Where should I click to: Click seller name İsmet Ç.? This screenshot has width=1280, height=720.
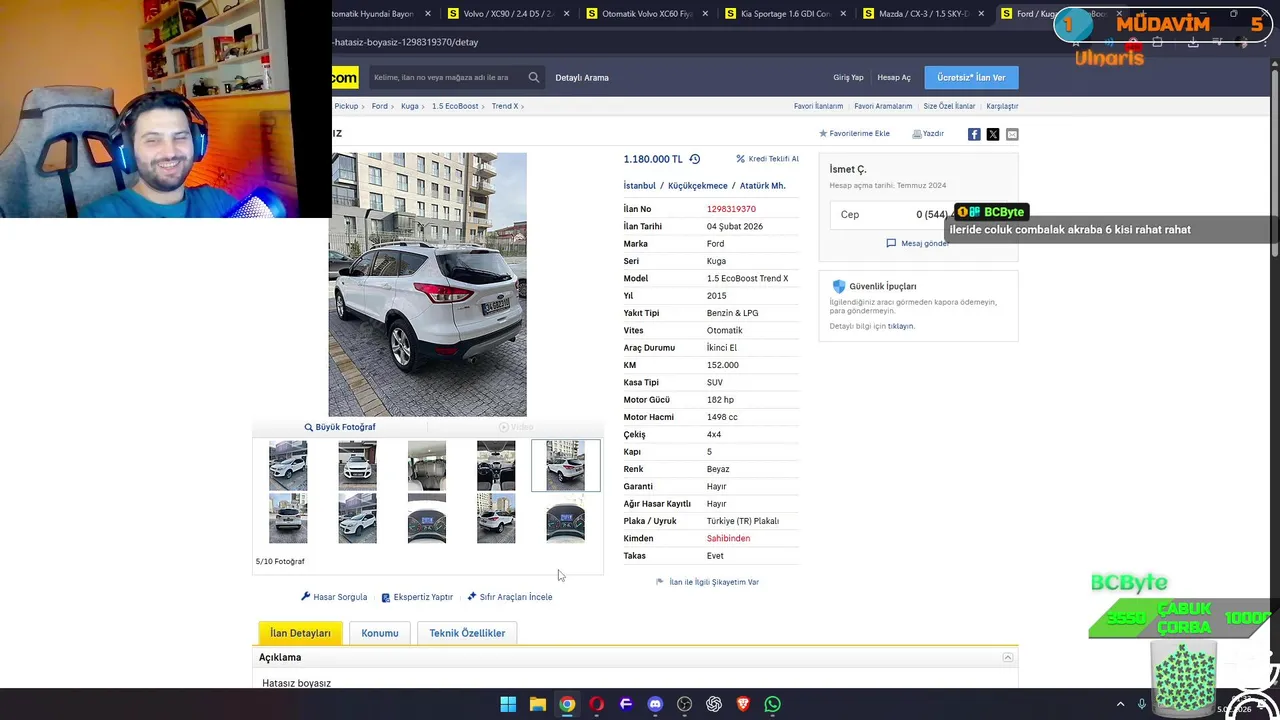click(848, 169)
